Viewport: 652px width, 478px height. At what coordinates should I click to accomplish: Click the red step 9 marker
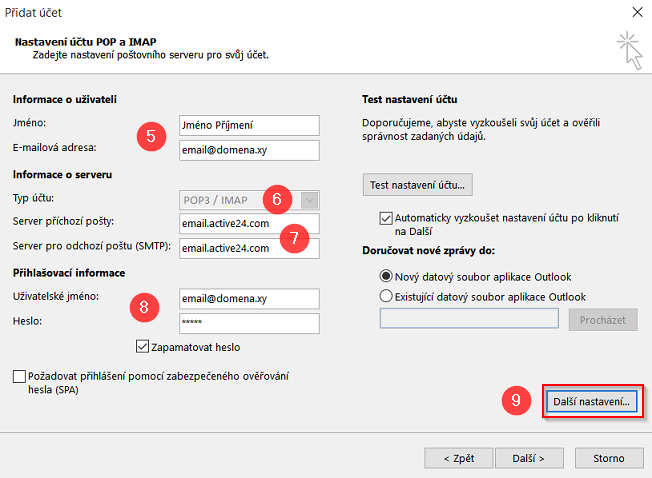(515, 400)
